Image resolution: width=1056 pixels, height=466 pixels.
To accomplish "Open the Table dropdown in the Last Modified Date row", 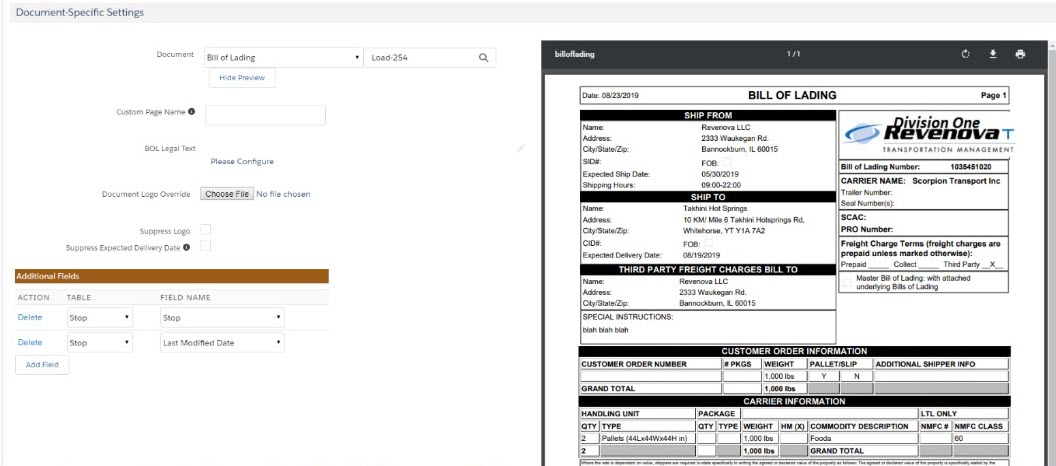I will (x=100, y=343).
